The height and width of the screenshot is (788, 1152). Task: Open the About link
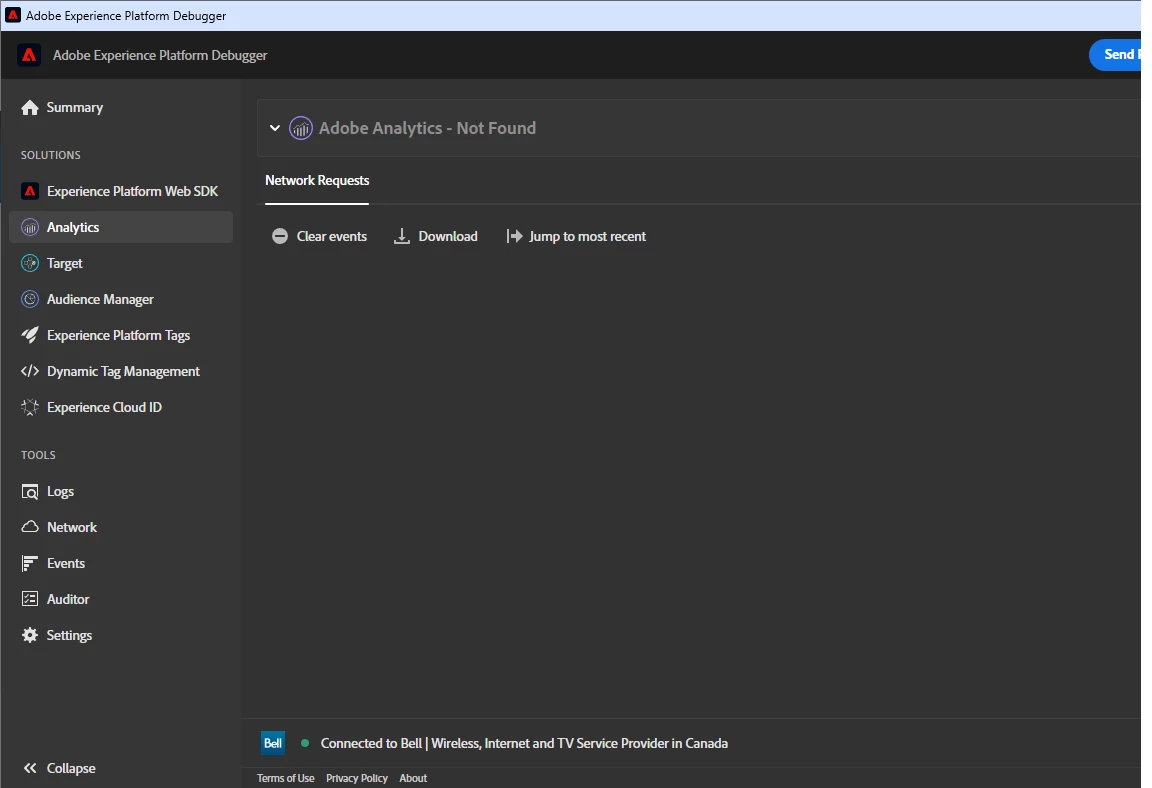(413, 778)
